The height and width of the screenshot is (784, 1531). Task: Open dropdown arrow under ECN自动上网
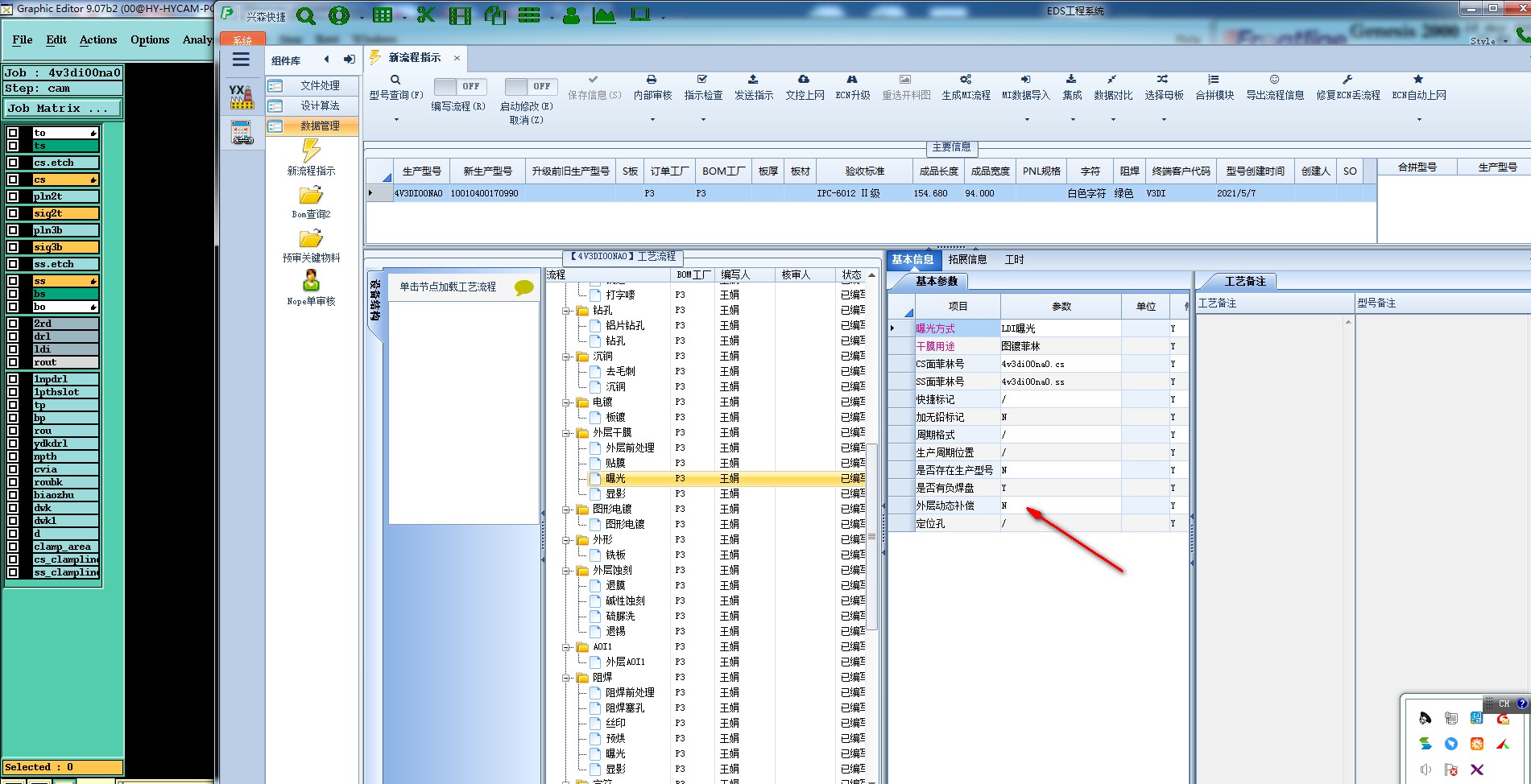[x=1419, y=120]
